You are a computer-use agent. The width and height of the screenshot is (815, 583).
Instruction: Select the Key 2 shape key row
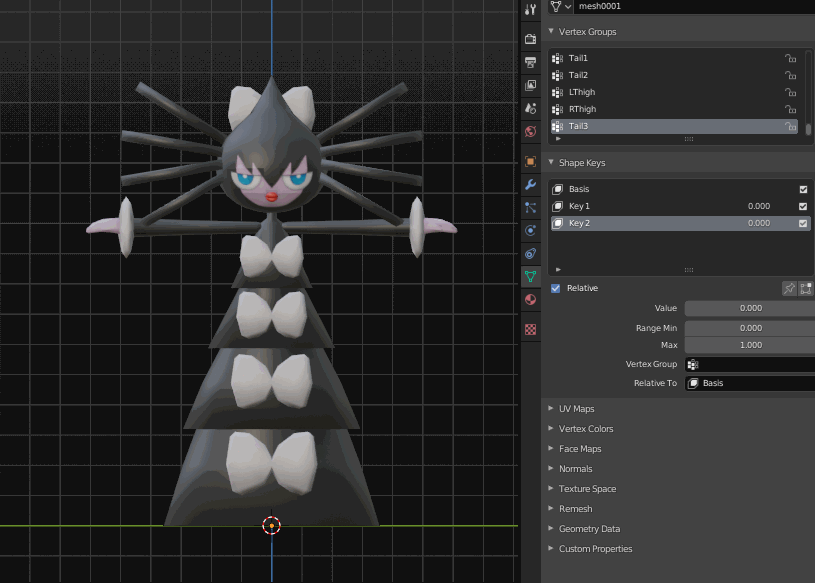681,223
